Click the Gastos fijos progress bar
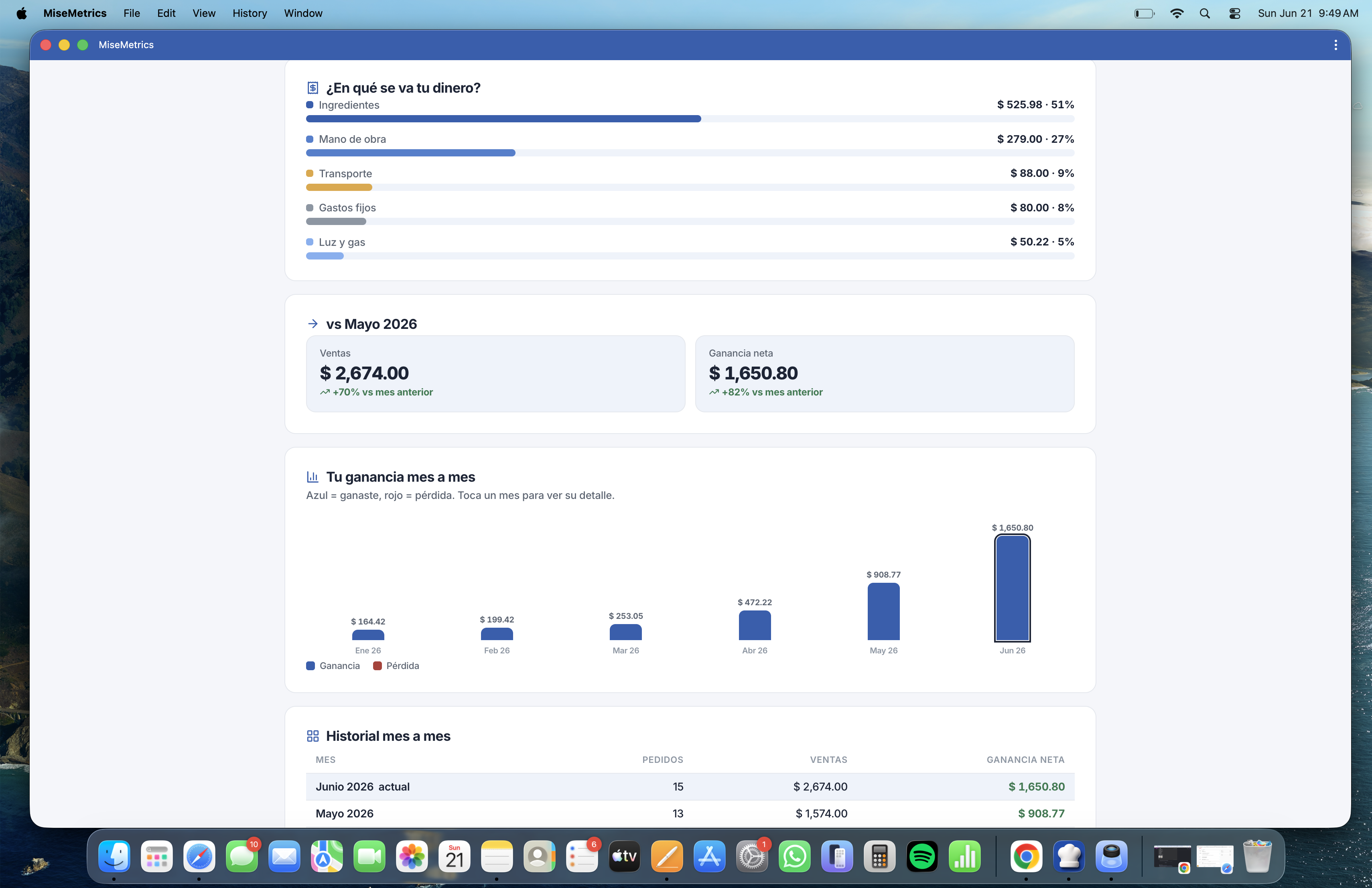1372x888 pixels. (x=690, y=221)
